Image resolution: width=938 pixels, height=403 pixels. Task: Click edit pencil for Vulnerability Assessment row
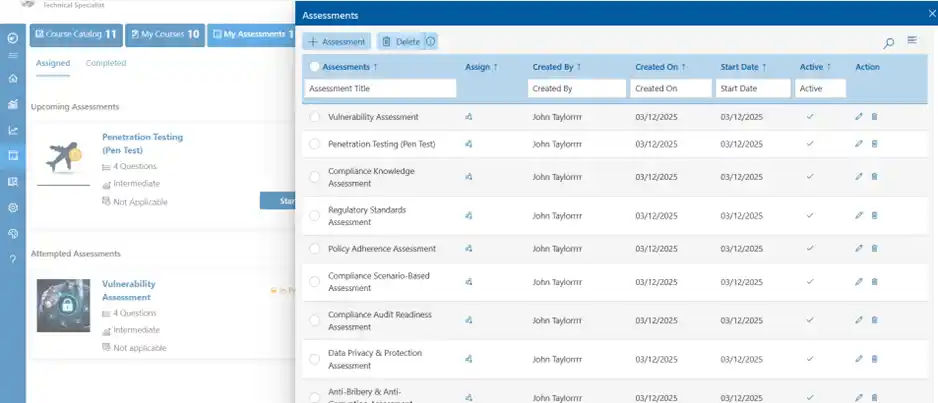click(858, 117)
